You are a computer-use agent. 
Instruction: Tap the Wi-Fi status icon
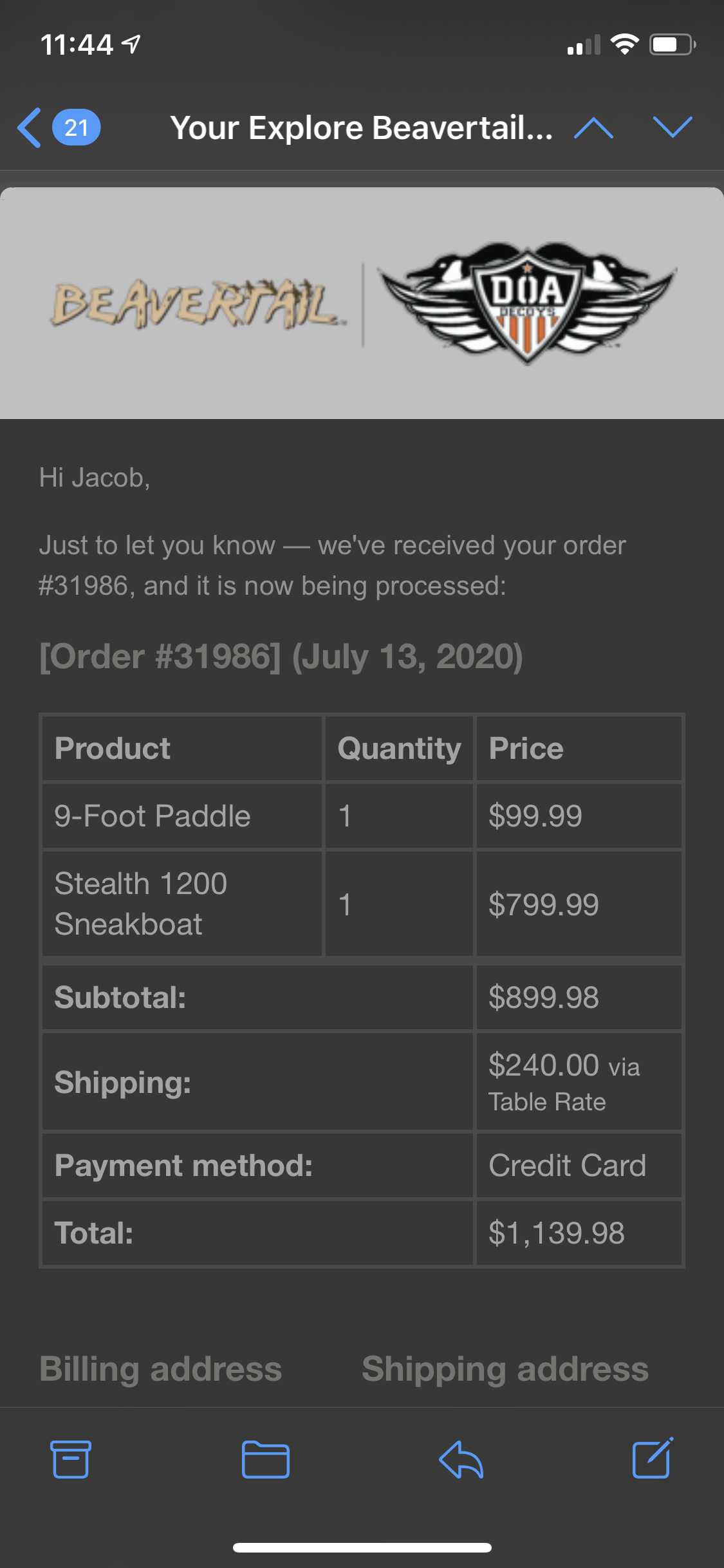tap(624, 44)
